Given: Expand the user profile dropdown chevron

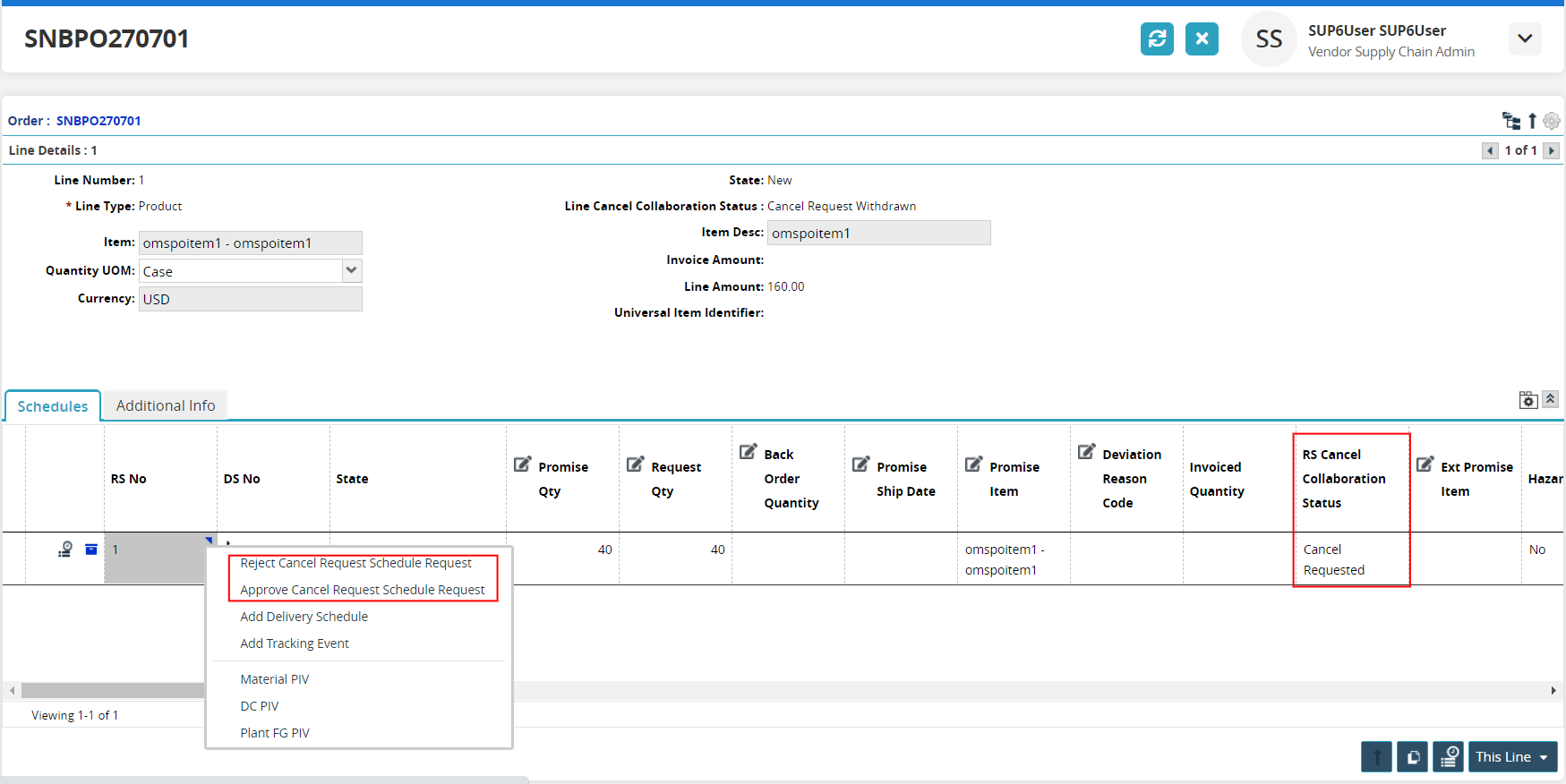Looking at the screenshot, I should tap(1525, 38).
